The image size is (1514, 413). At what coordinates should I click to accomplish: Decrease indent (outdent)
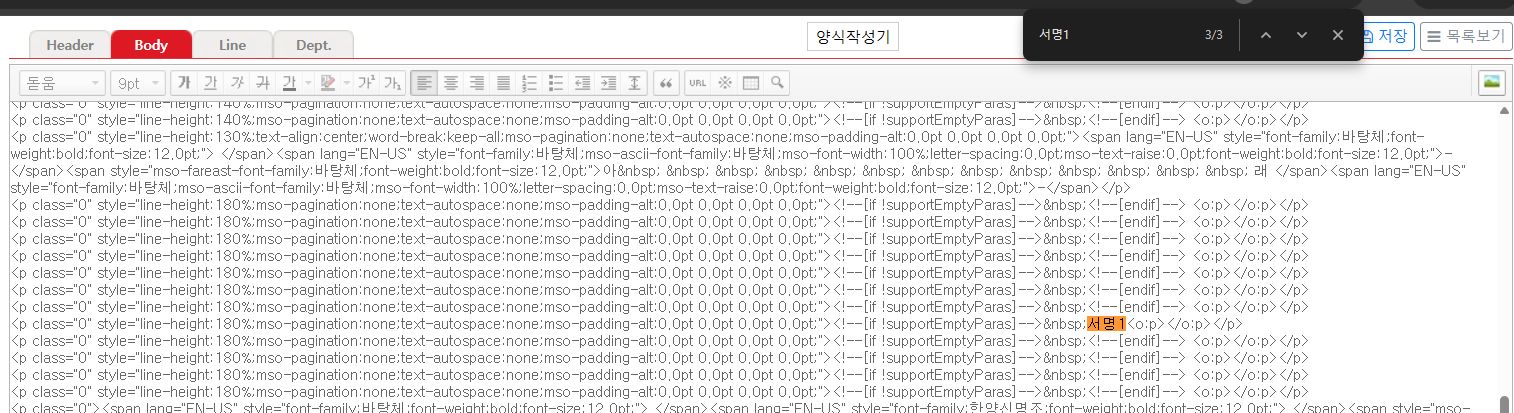[x=583, y=82]
